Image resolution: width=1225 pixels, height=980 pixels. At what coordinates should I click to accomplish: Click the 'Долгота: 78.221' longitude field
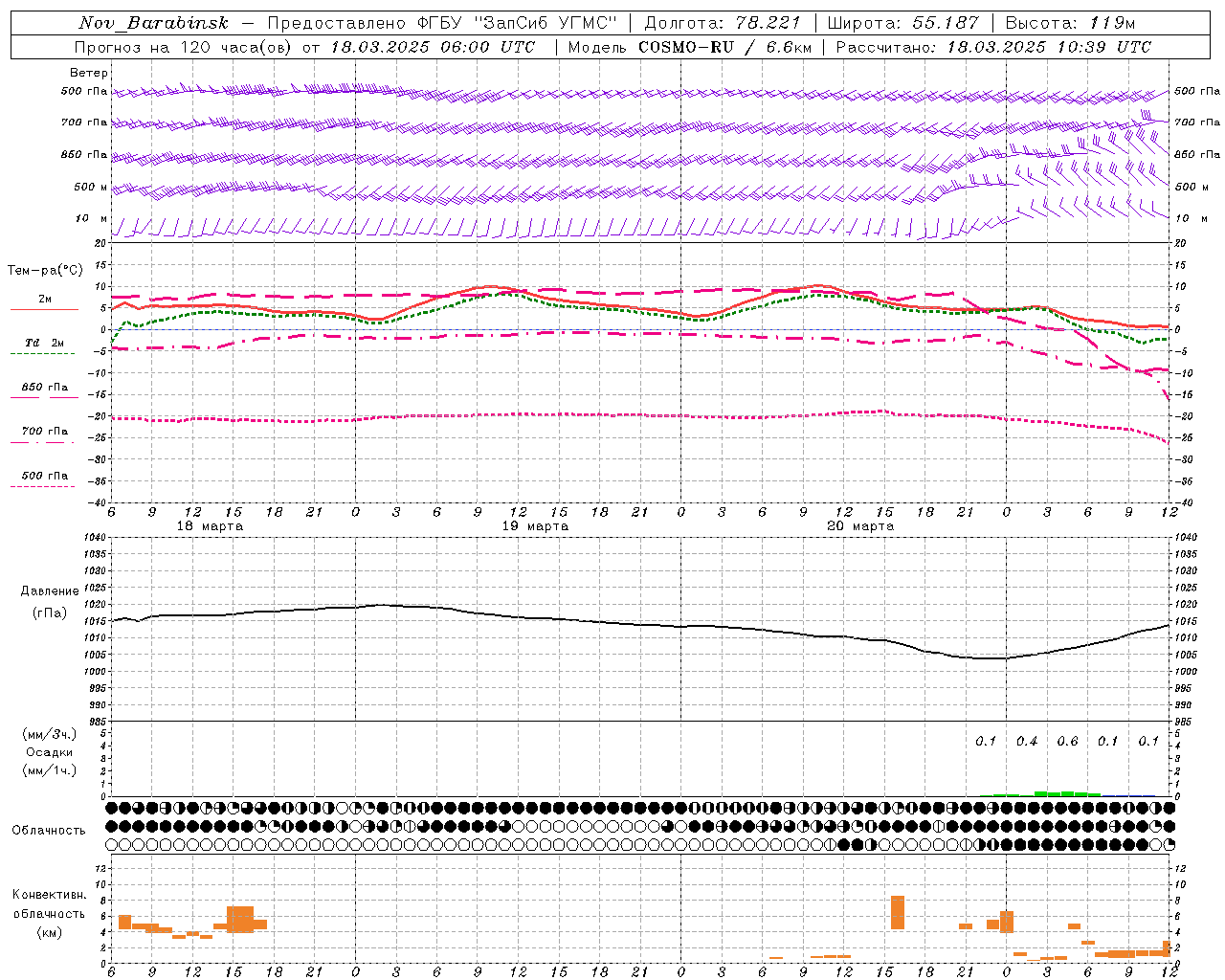(723, 23)
